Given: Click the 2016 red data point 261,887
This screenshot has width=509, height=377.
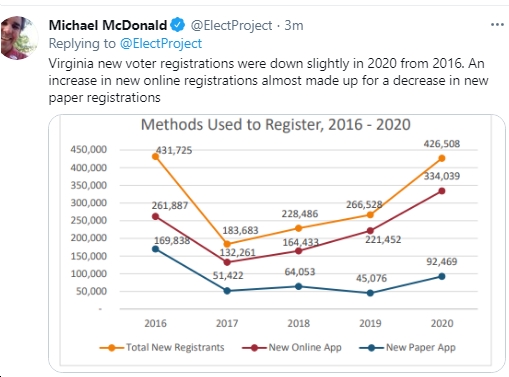Looking at the screenshot, I should (x=155, y=217).
